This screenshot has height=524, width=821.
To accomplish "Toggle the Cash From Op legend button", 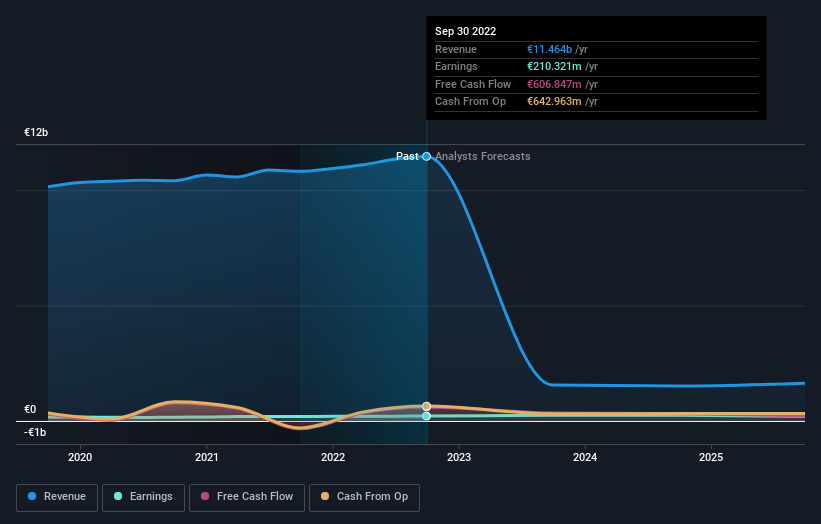I will pos(364,497).
